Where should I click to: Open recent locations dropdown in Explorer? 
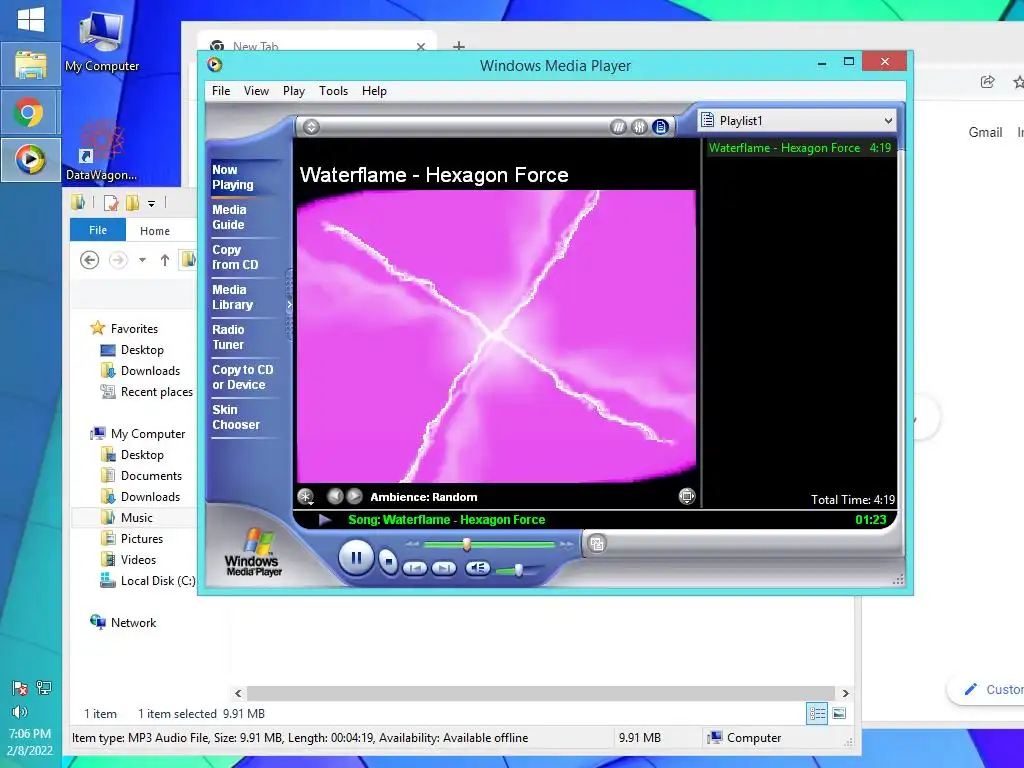click(142, 260)
